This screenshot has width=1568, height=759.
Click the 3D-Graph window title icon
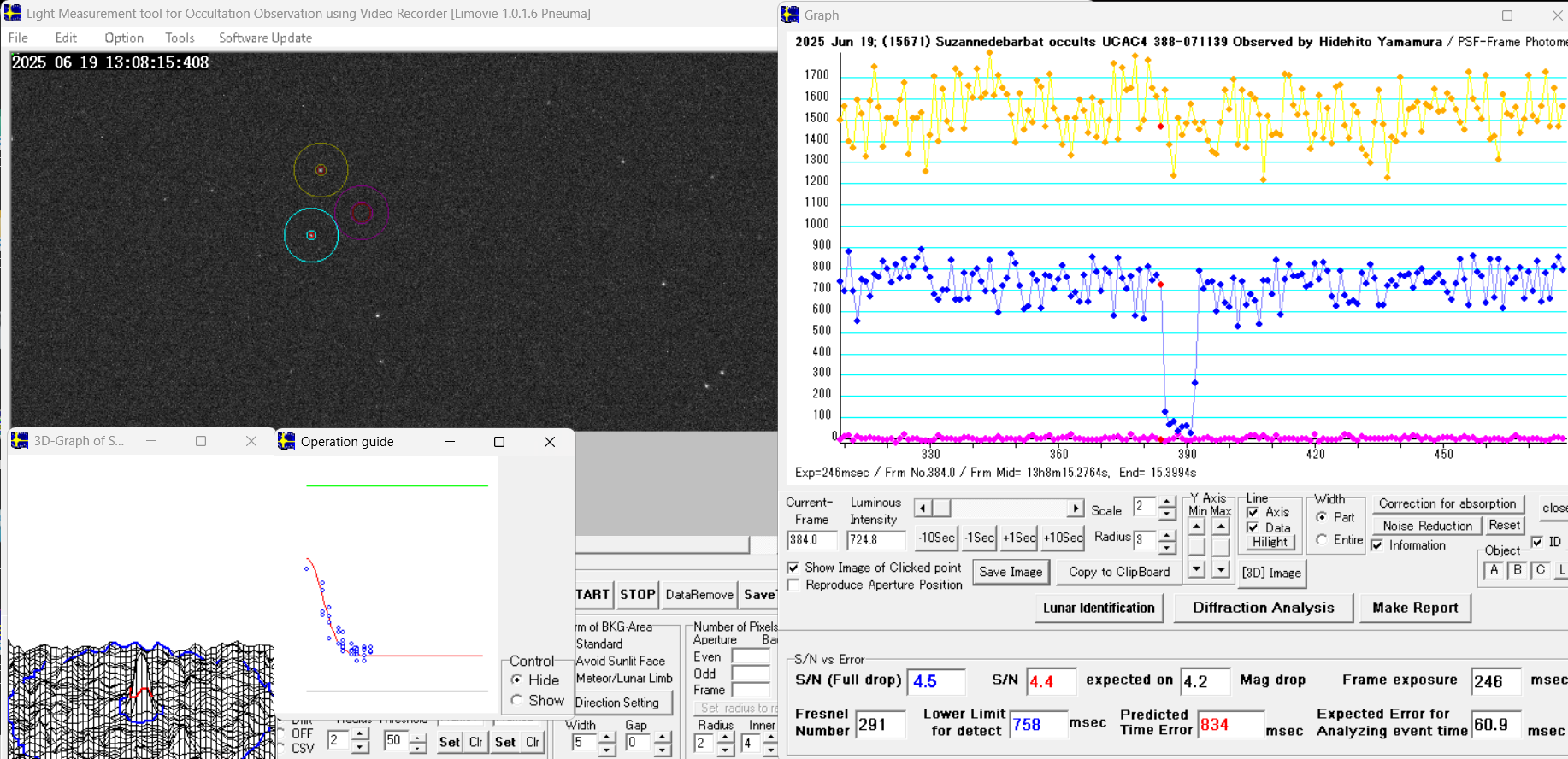(x=20, y=440)
